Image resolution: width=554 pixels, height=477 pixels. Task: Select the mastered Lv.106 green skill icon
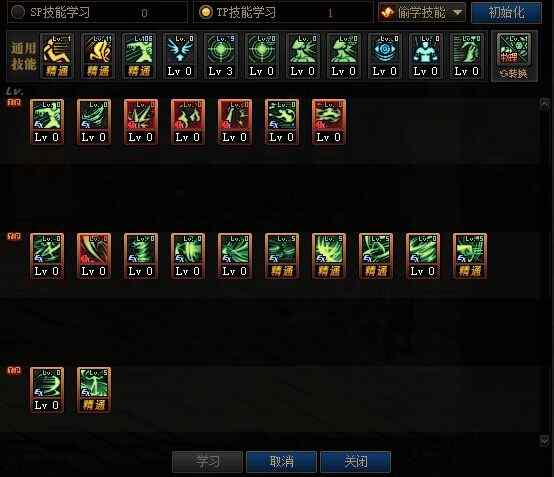pyautogui.click(x=139, y=56)
